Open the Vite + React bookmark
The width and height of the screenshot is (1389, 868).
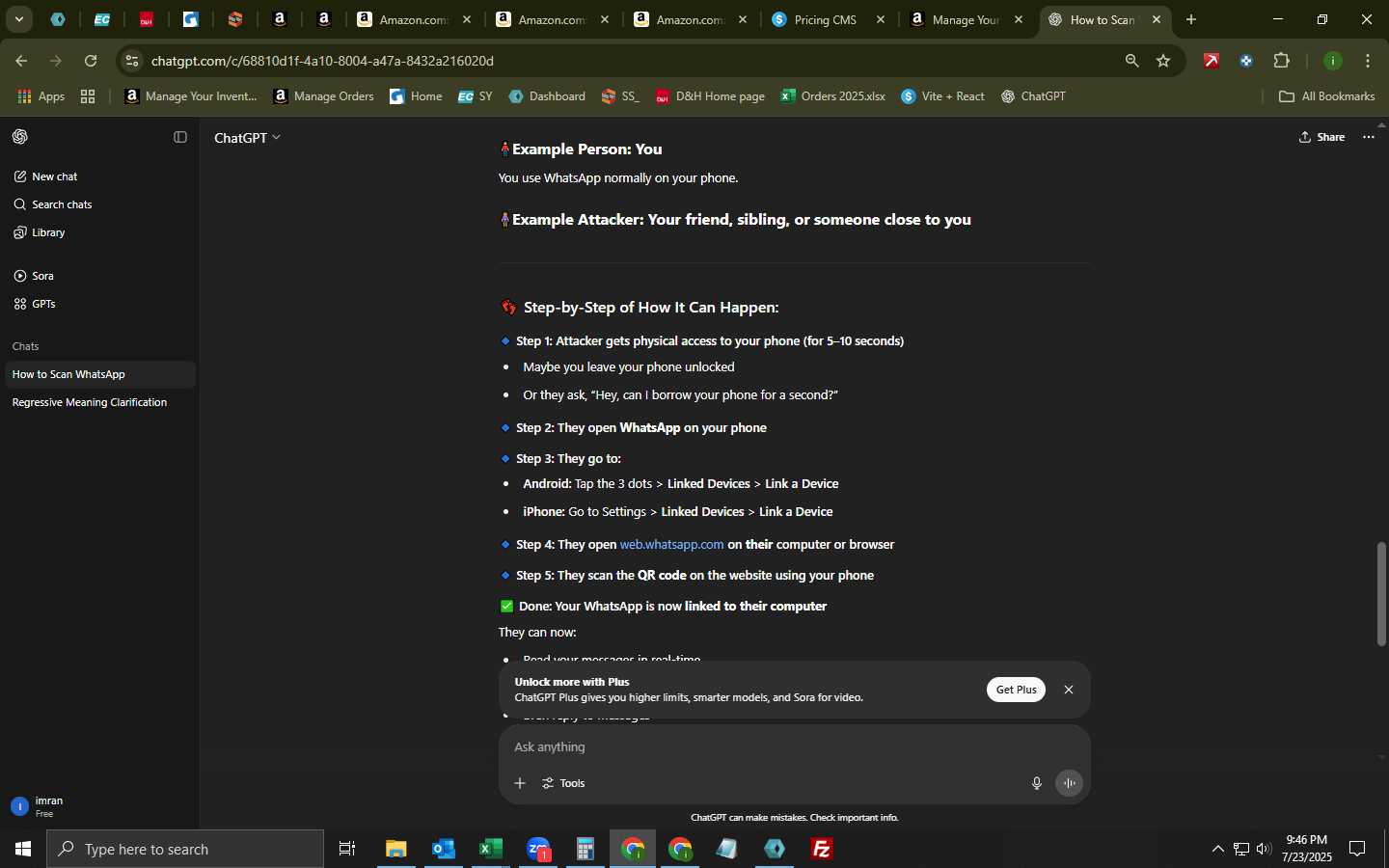pos(942,96)
